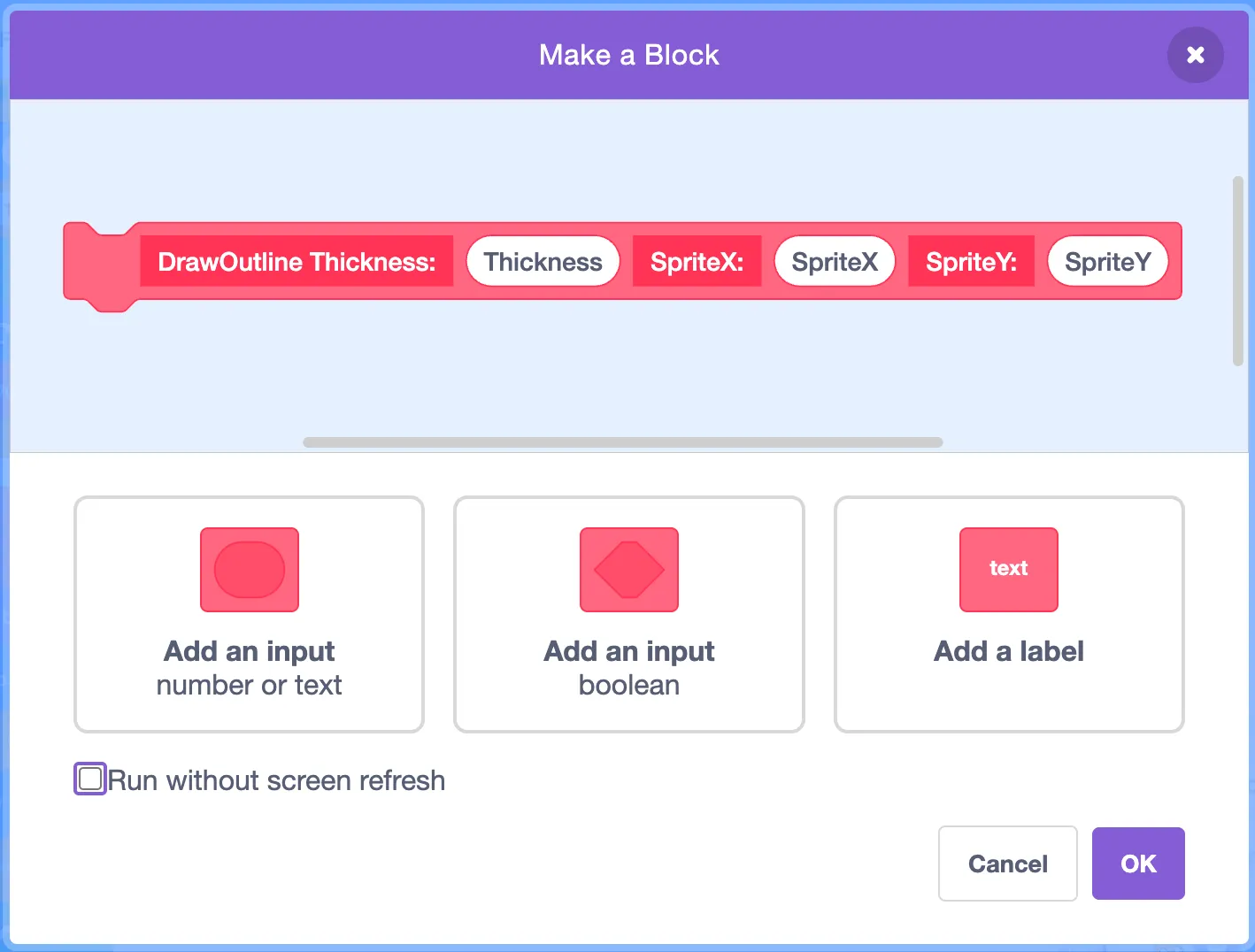This screenshot has height=952, width=1255.
Task: Click the pink 'text' label icon
Action: click(1009, 570)
